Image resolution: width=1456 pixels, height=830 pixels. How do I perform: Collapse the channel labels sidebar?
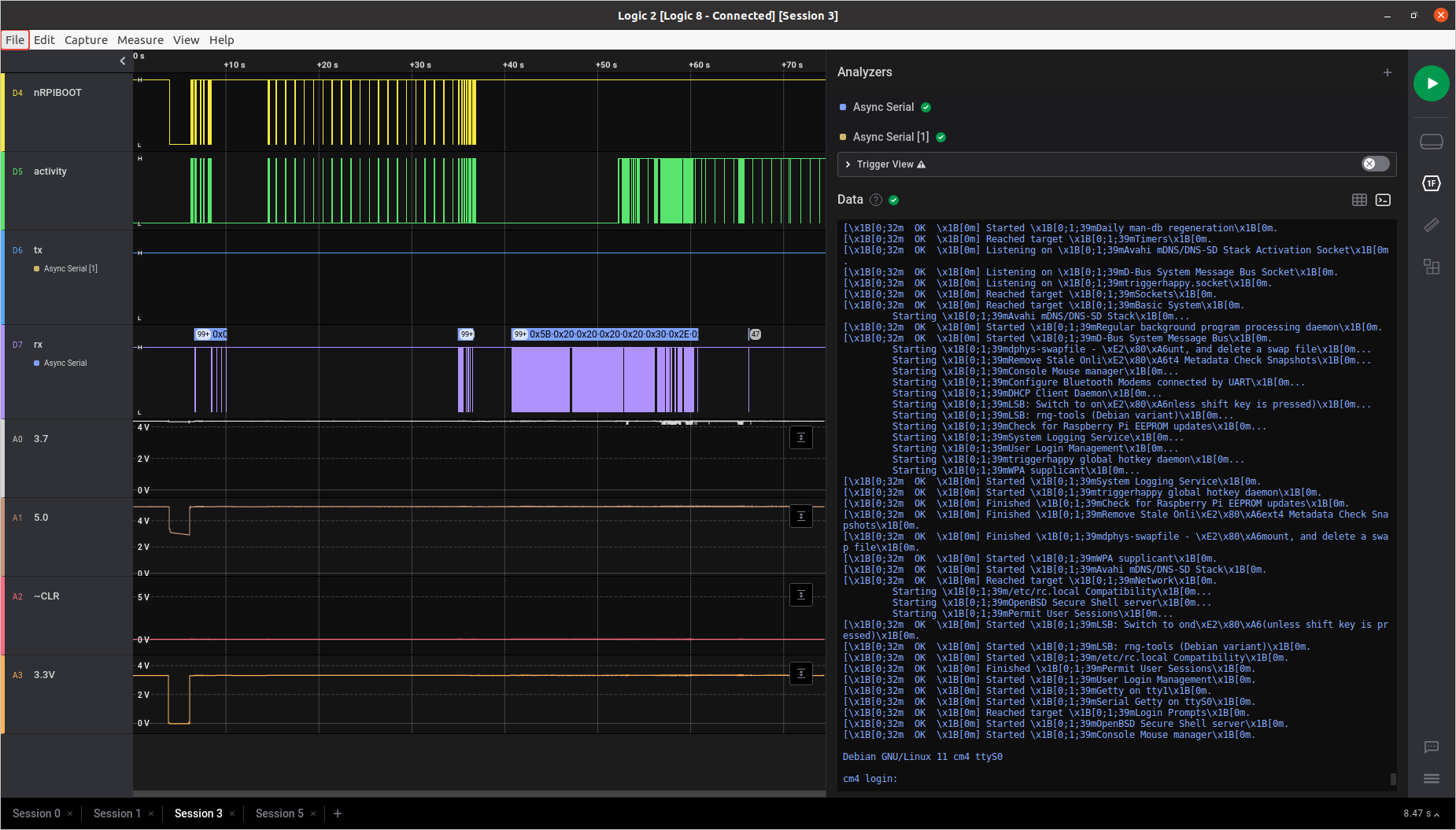click(123, 61)
